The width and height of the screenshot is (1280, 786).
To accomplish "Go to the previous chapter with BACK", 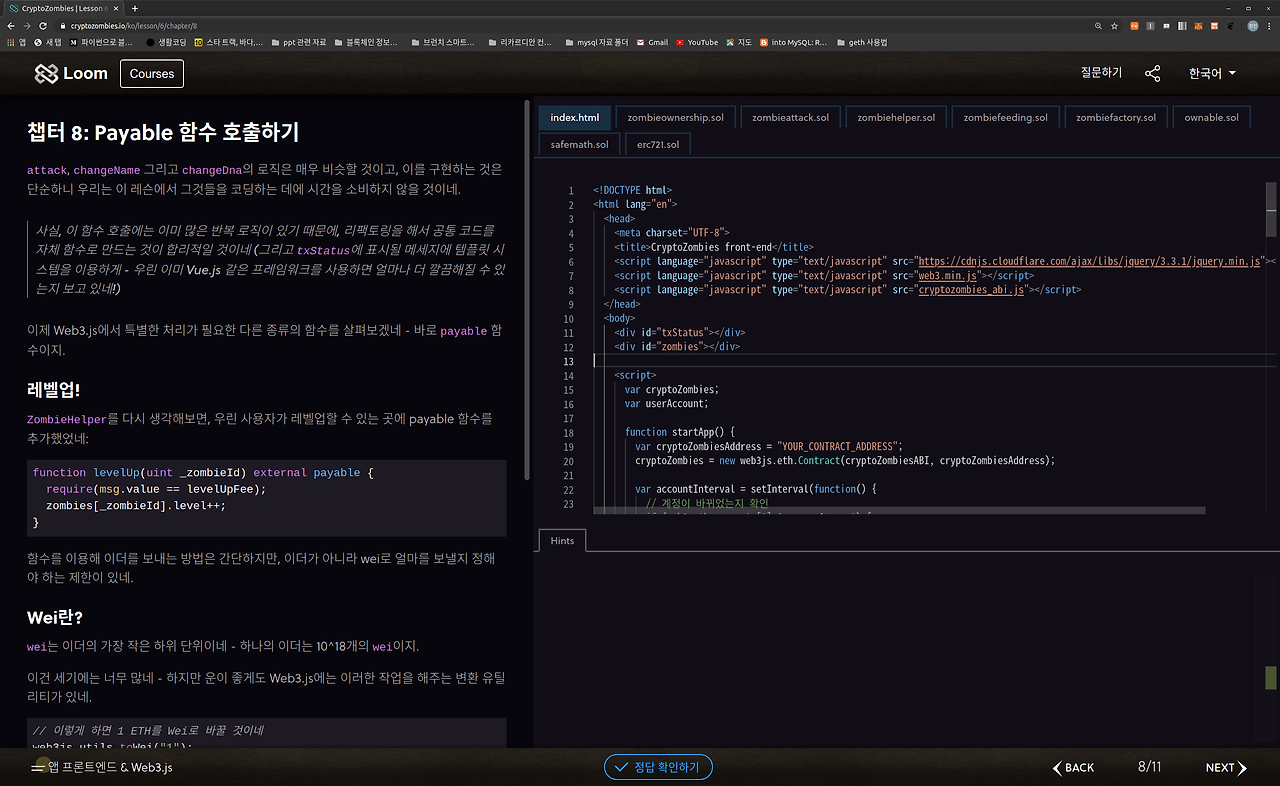I will point(1073,767).
